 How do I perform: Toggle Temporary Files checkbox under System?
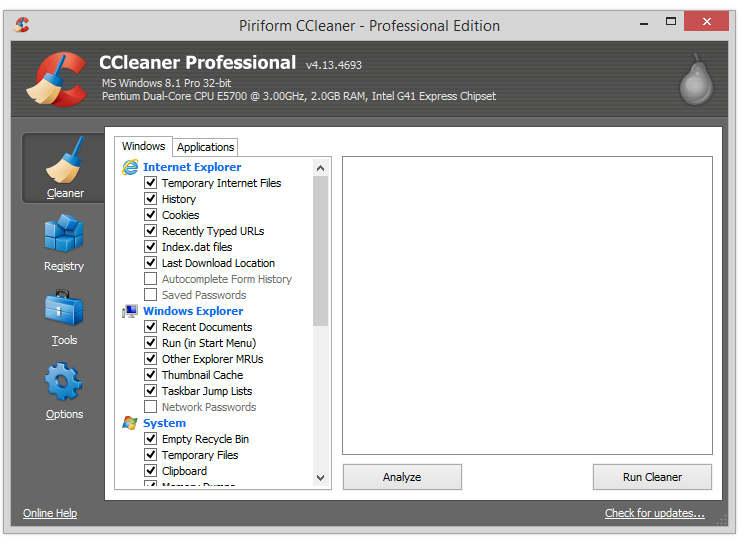point(151,455)
